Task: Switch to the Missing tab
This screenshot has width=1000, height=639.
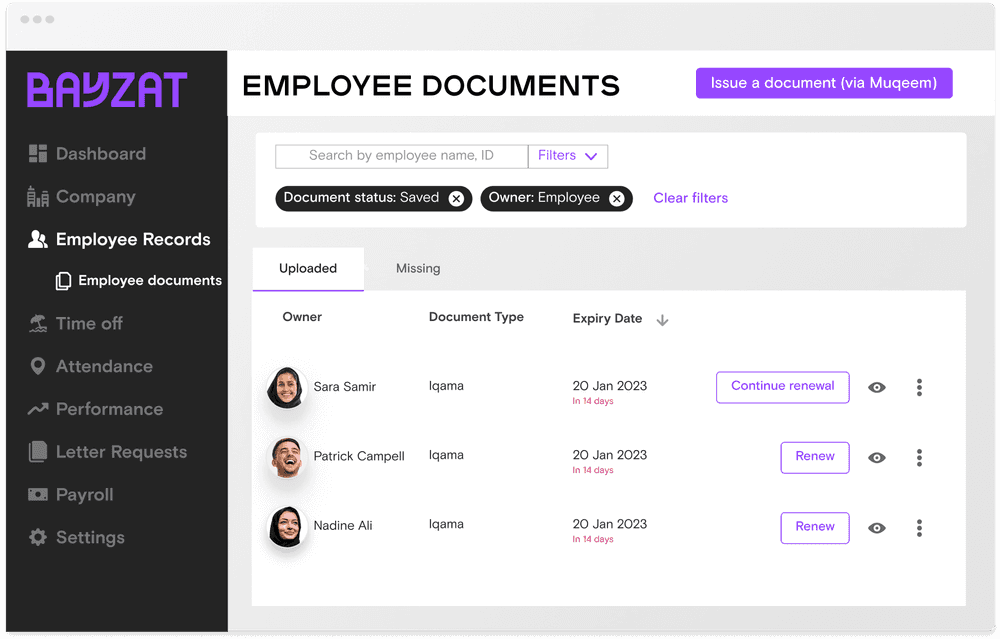Action: (418, 269)
